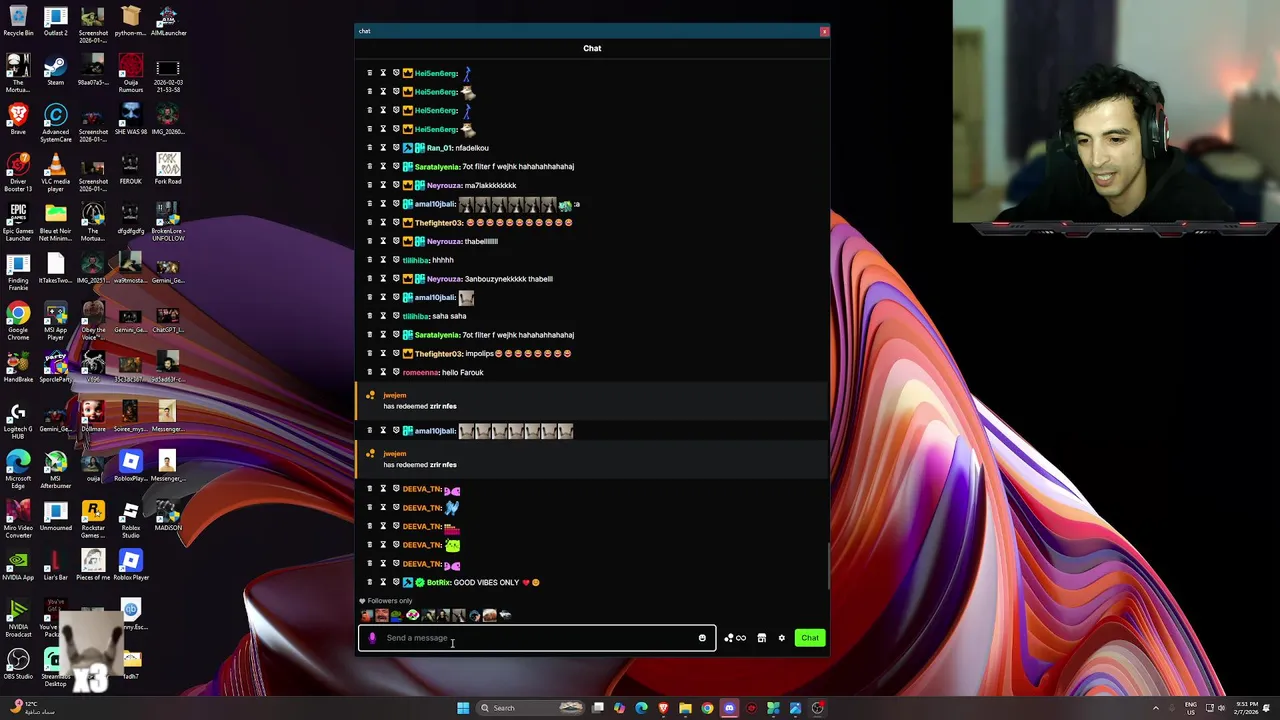This screenshot has width=1280, height=720.
Task: Open Epic Games Launcher desktop icon
Action: click(x=18, y=222)
